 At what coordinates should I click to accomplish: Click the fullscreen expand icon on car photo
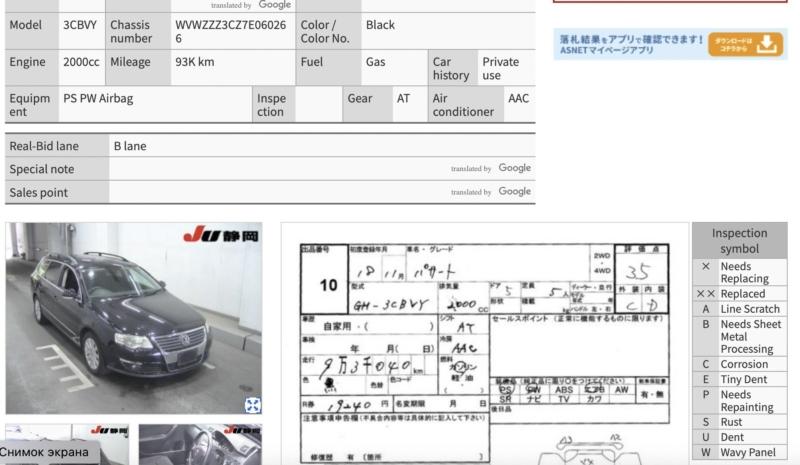point(252,404)
